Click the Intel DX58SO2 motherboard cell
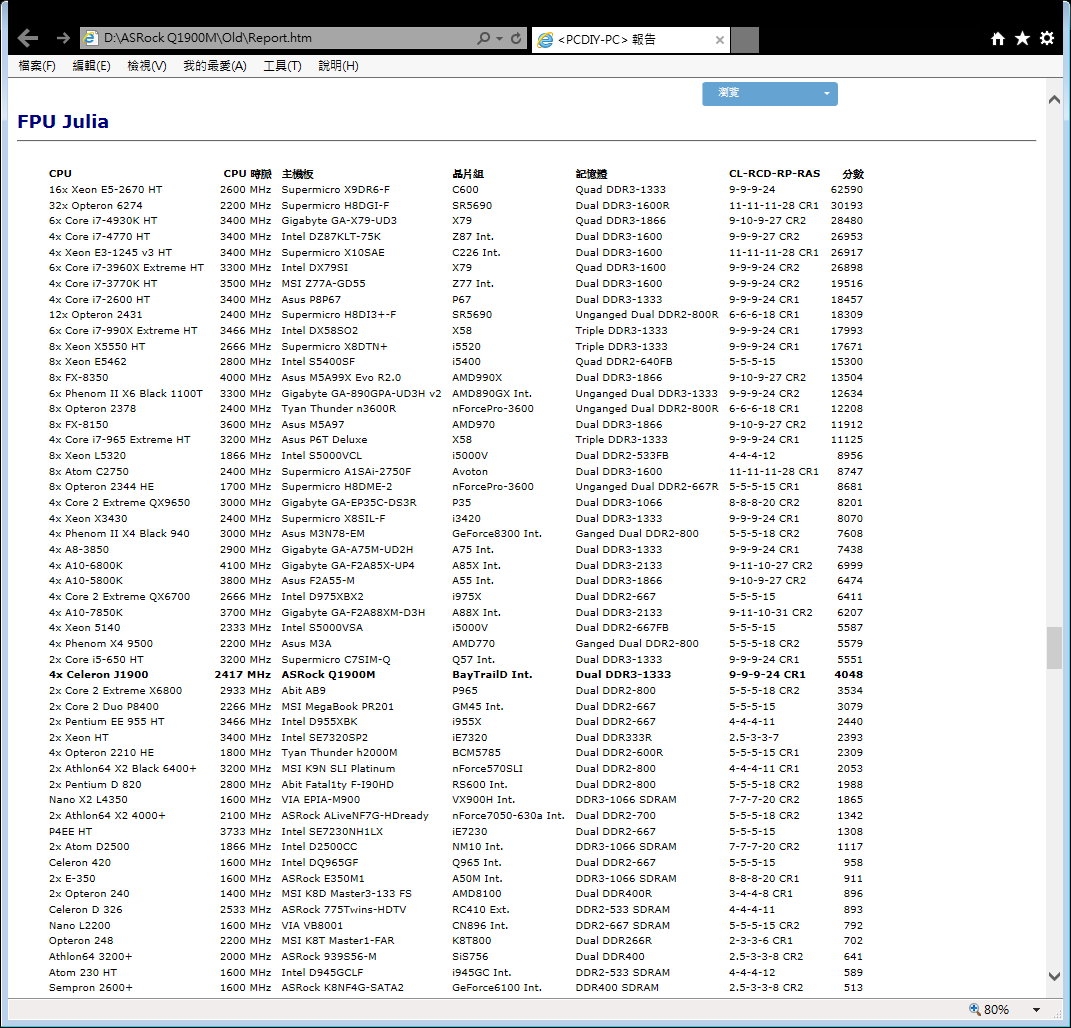Image resolution: width=1071 pixels, height=1028 pixels. click(x=320, y=330)
